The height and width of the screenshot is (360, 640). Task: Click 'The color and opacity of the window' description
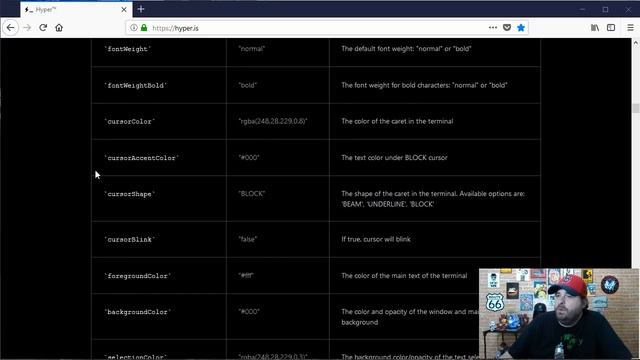[410, 317]
